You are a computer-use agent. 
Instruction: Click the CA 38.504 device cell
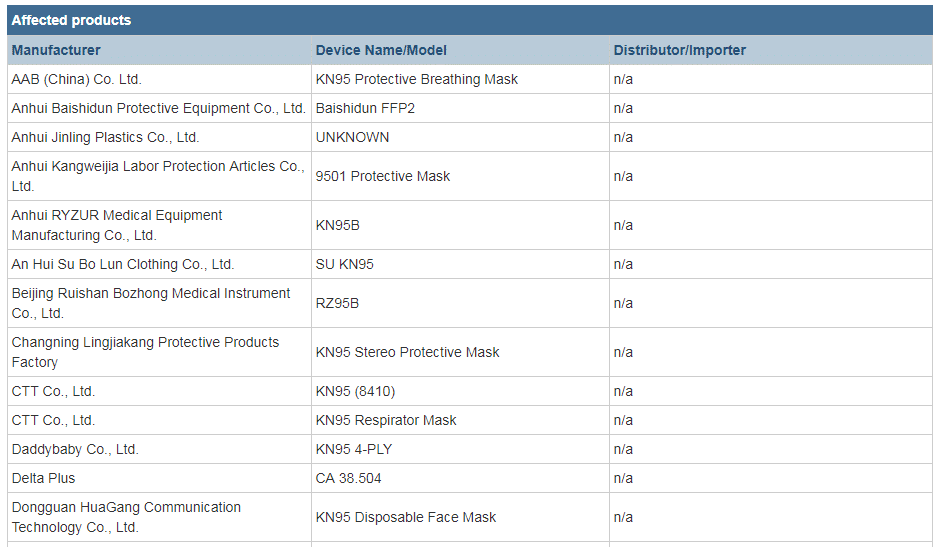[x=460, y=478]
